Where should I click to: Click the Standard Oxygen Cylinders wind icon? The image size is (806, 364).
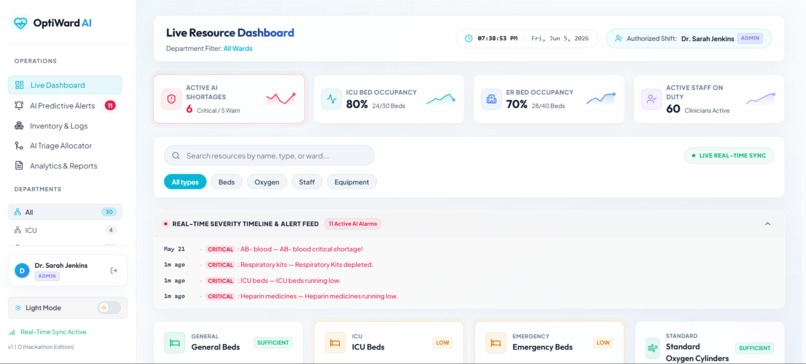click(653, 348)
